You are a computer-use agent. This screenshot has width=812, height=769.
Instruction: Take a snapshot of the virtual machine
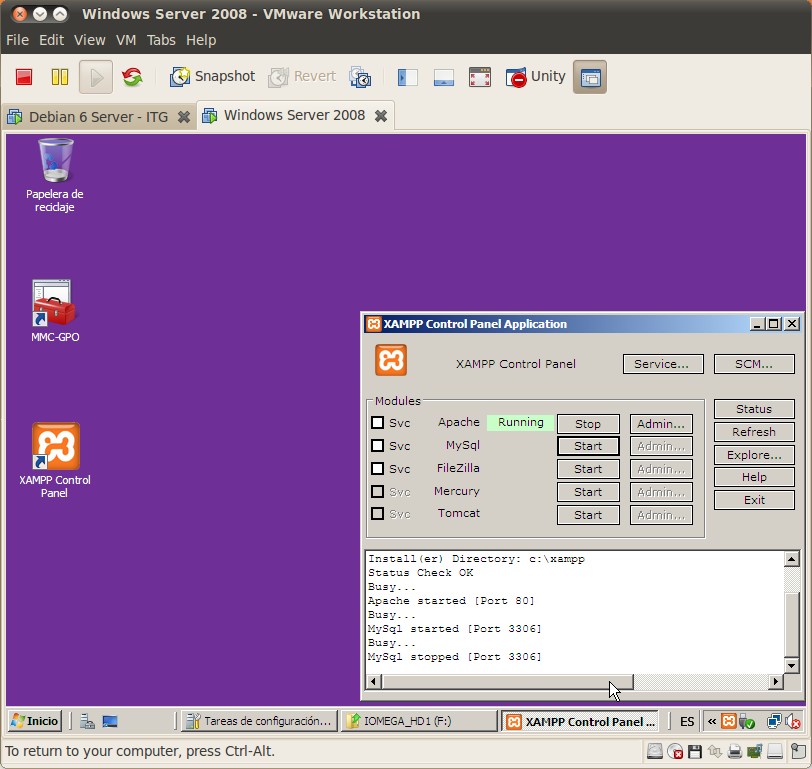(x=212, y=76)
